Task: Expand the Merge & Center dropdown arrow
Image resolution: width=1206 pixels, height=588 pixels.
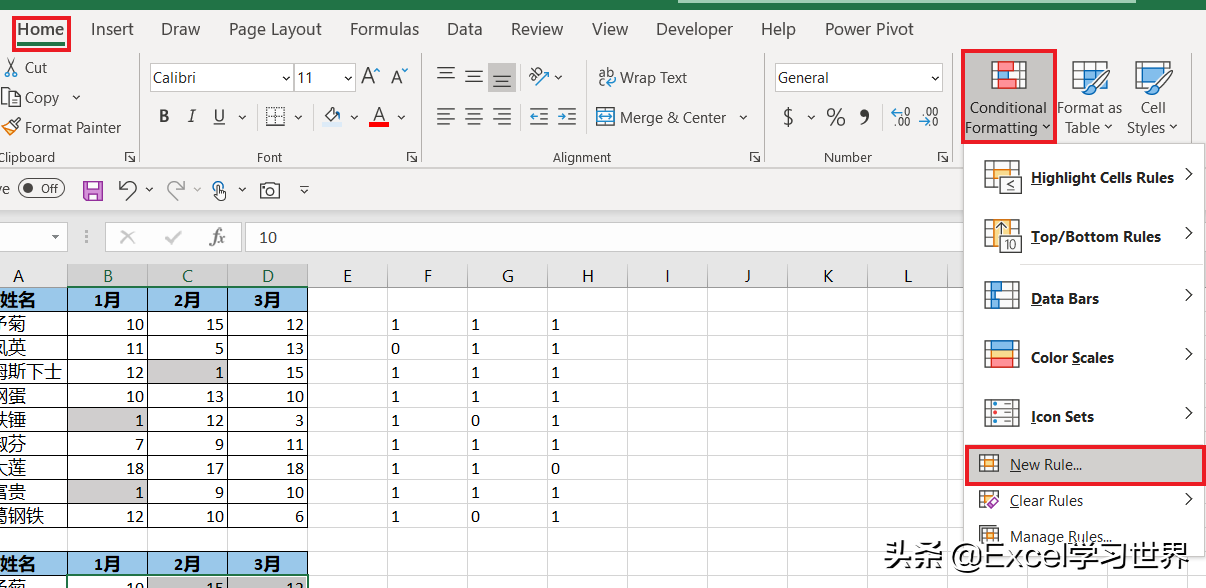Action: coord(743,118)
